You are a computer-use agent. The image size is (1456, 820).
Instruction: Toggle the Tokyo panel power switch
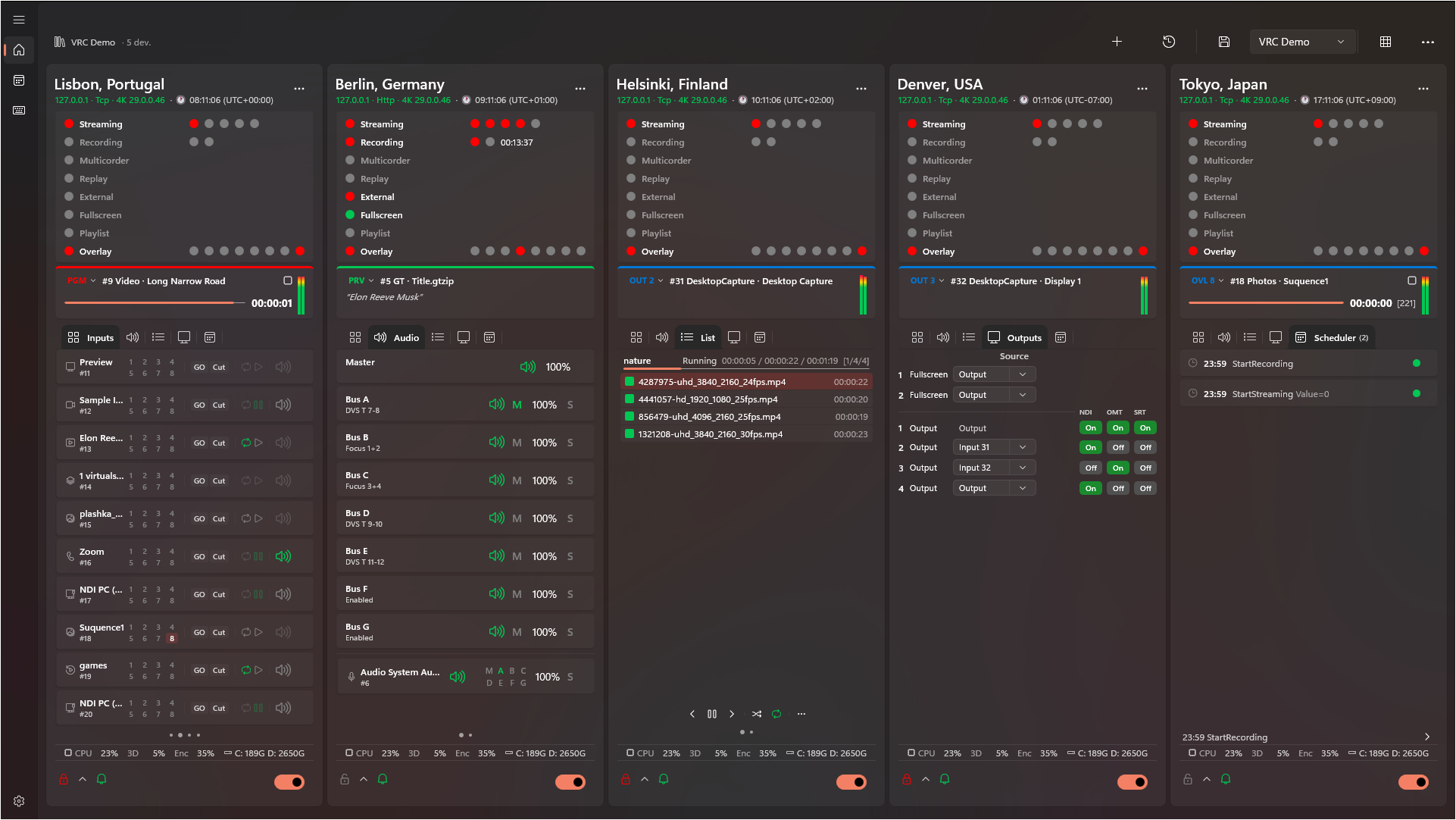coord(1413,782)
